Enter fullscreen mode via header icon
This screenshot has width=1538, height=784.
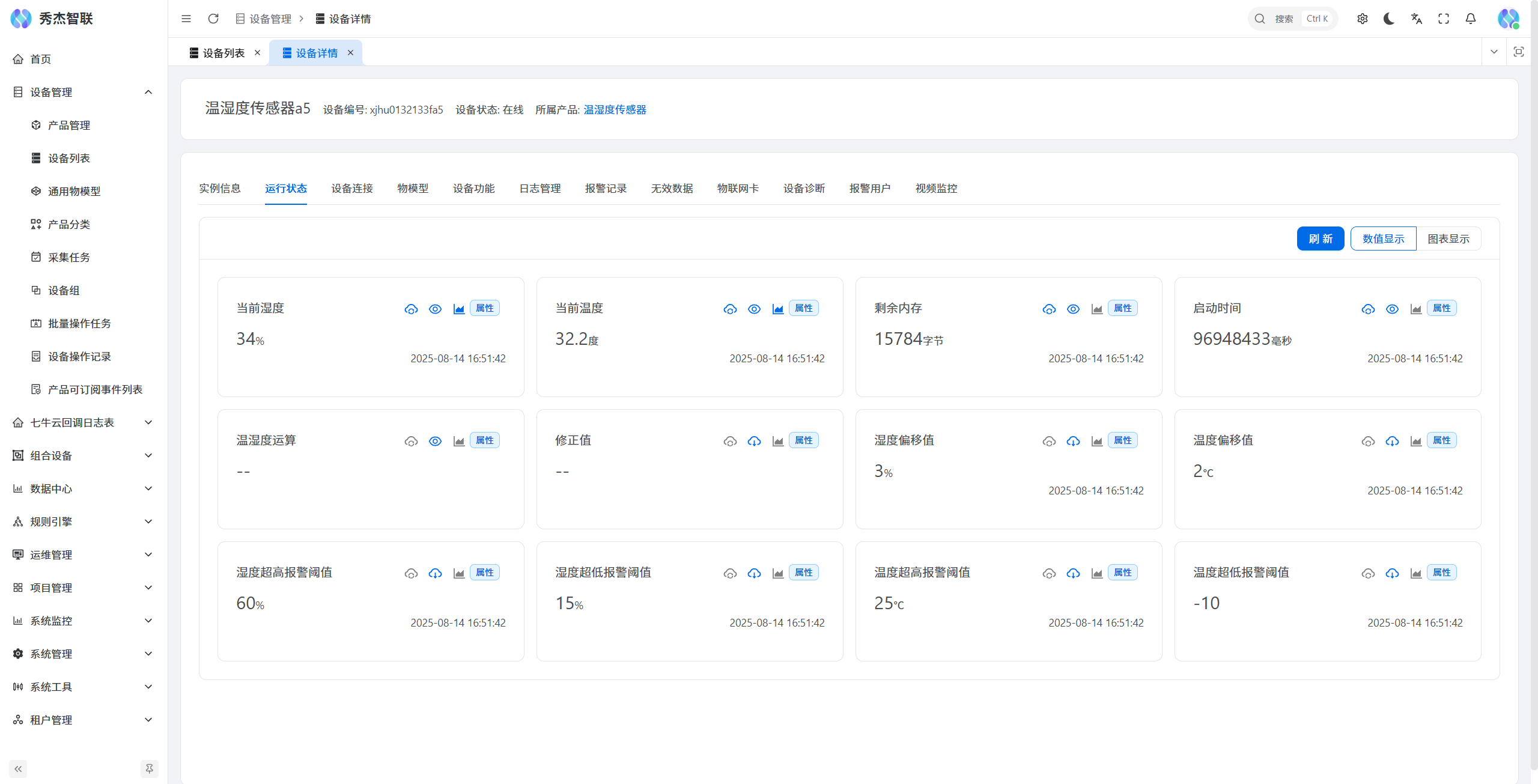(1444, 19)
